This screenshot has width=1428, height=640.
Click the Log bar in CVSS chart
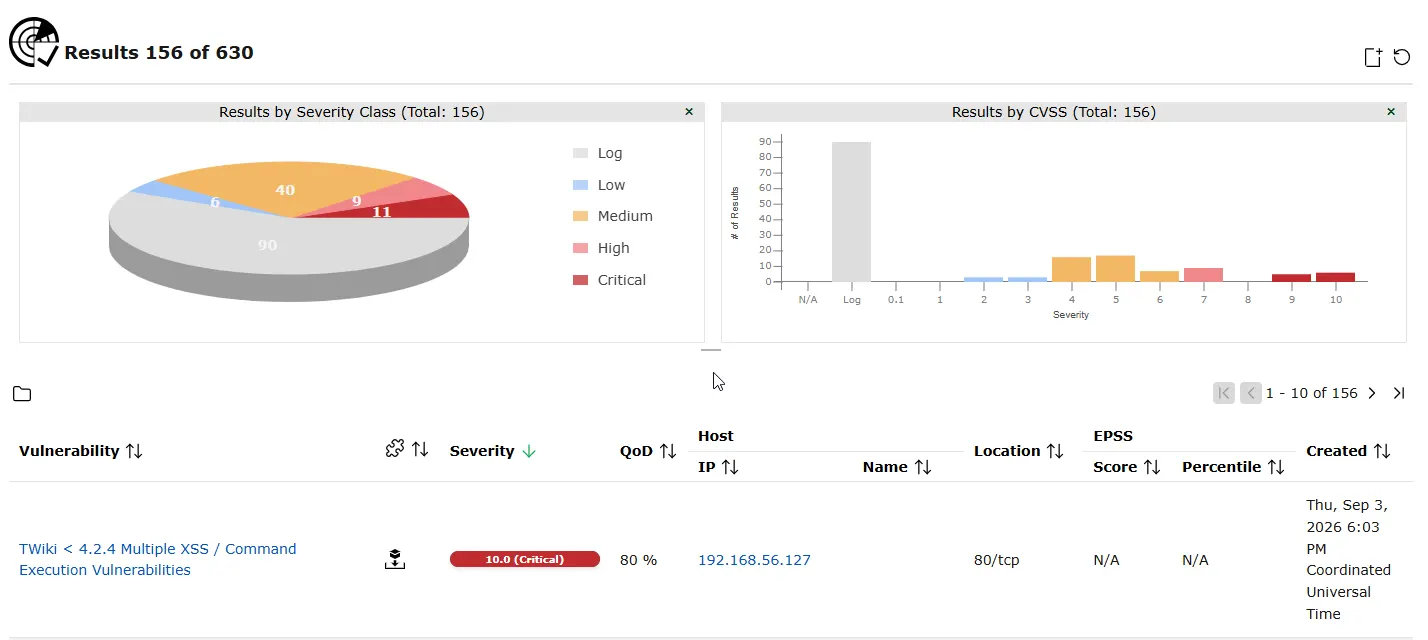852,212
